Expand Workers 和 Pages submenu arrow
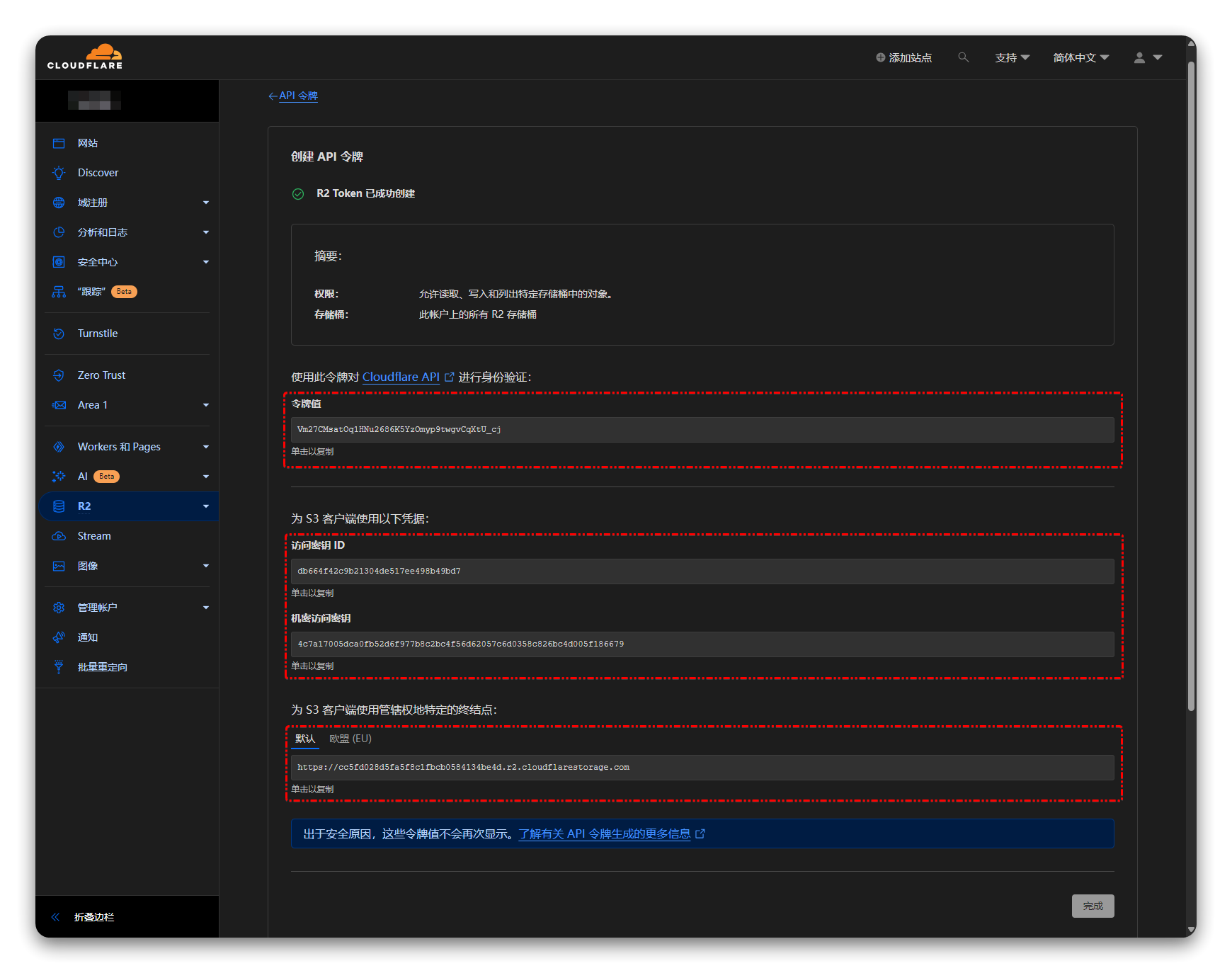 (206, 447)
